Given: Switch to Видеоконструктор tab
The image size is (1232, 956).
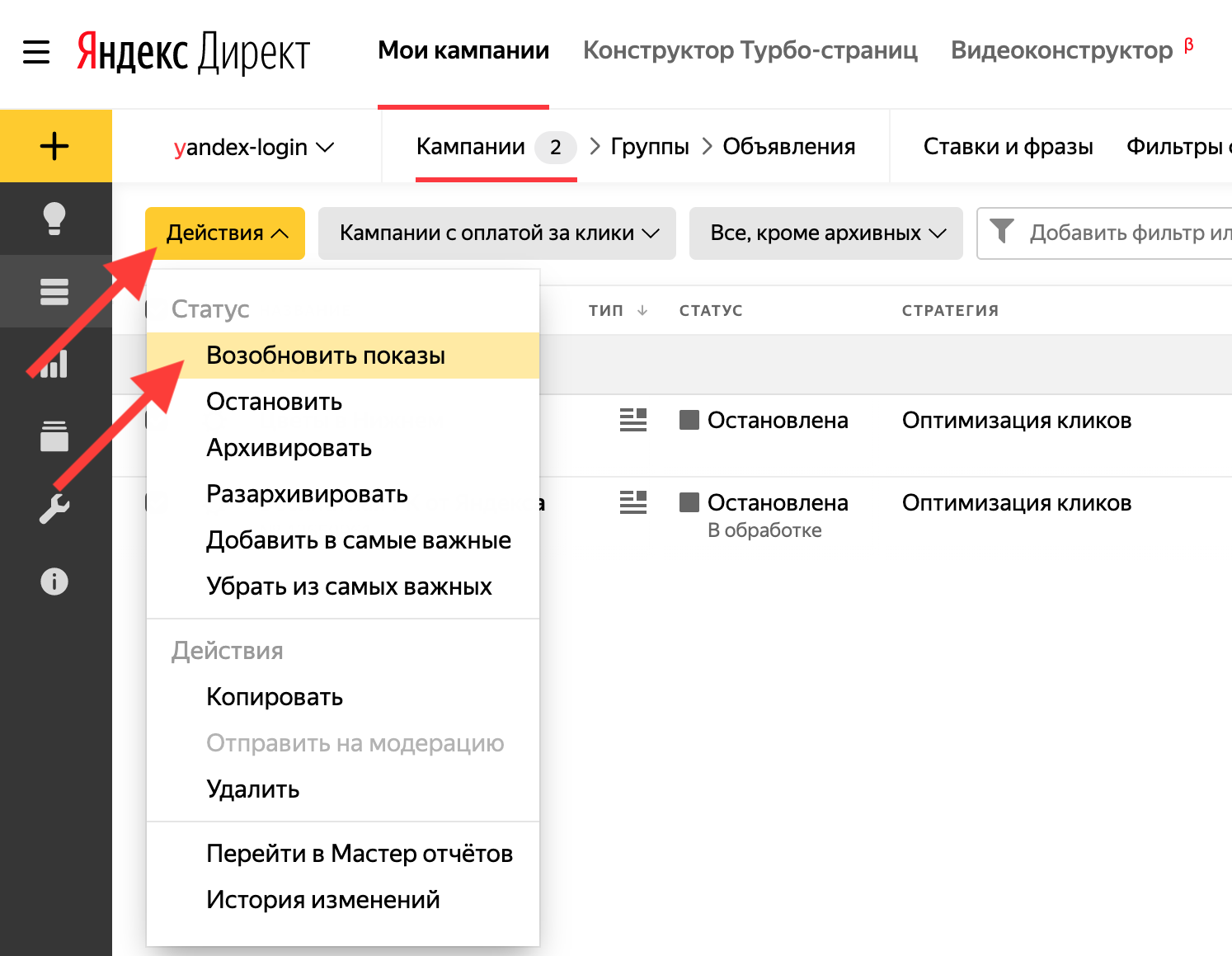Looking at the screenshot, I should [1062, 50].
